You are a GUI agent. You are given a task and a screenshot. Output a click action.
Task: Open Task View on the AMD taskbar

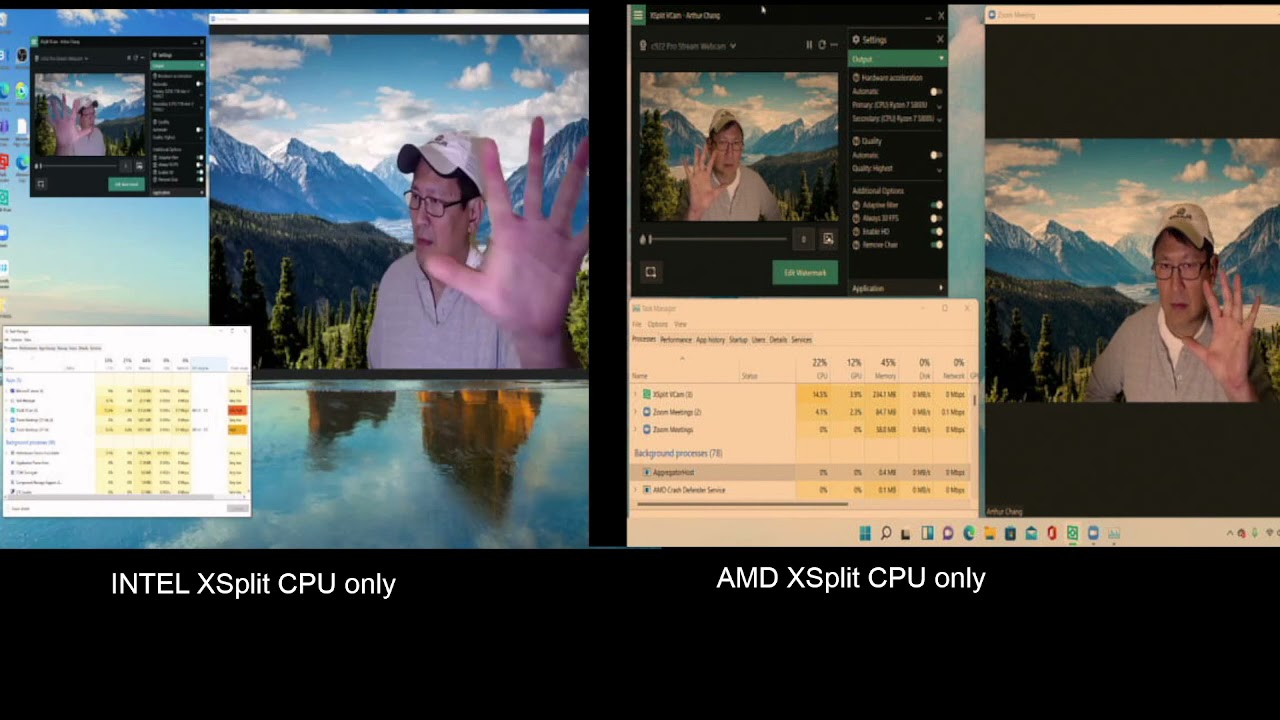point(906,534)
